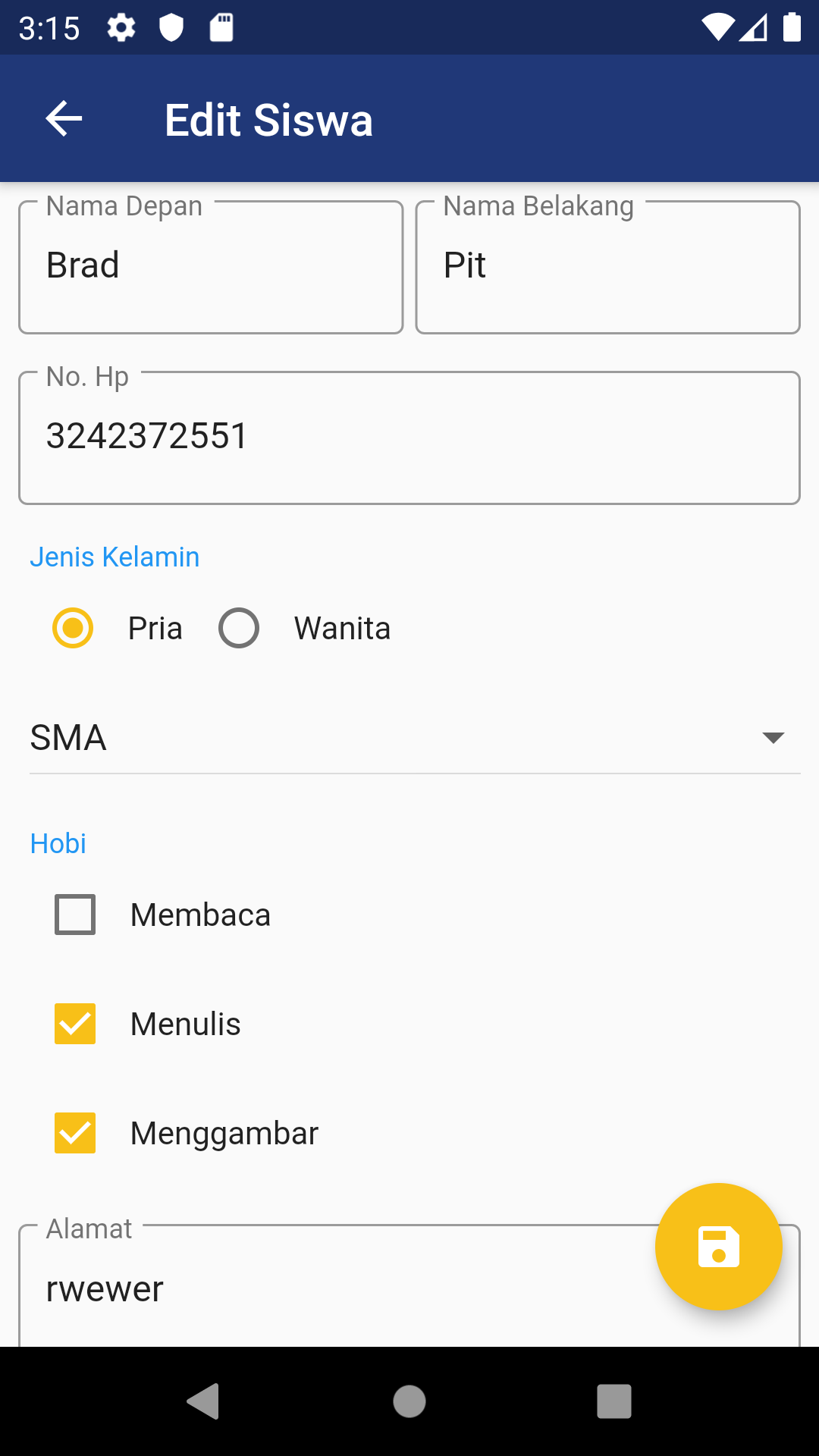
Task: Expand dropdown using the arrow beside SMA
Action: pos(773,738)
